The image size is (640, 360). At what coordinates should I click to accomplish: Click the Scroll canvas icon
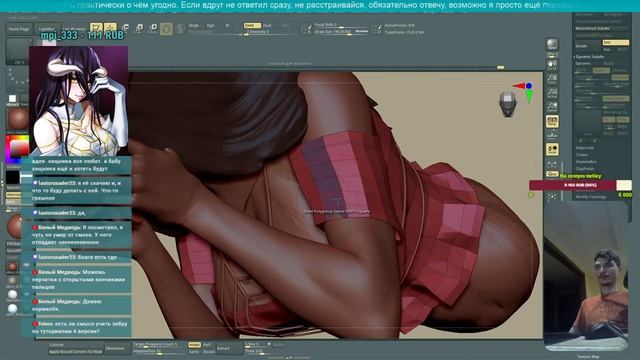pos(552,65)
